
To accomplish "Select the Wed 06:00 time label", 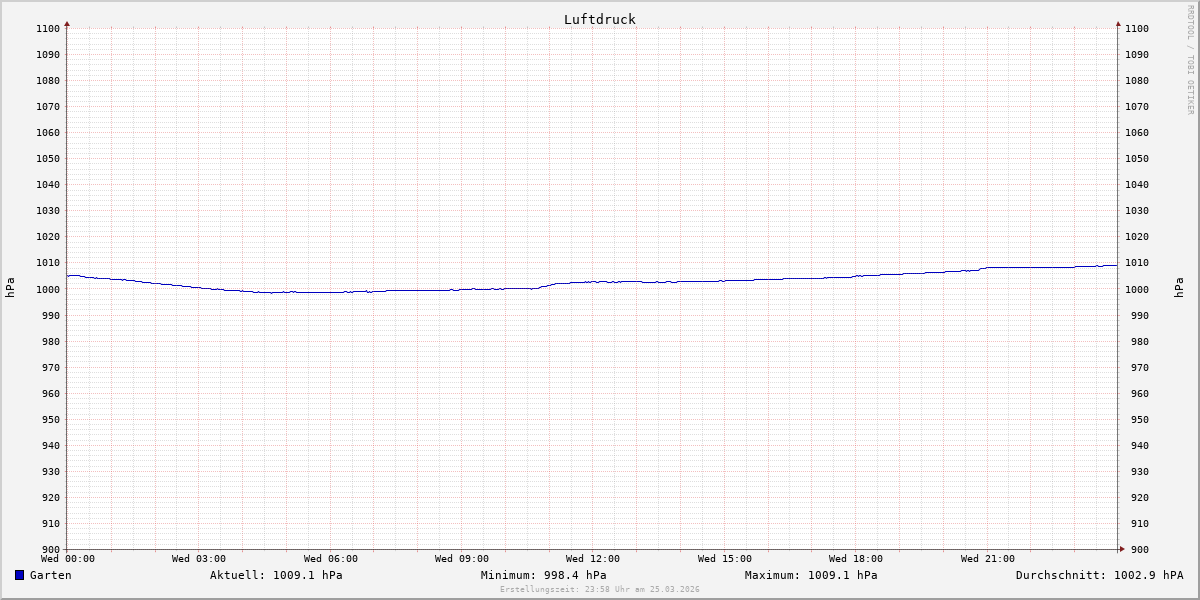I will point(331,559).
